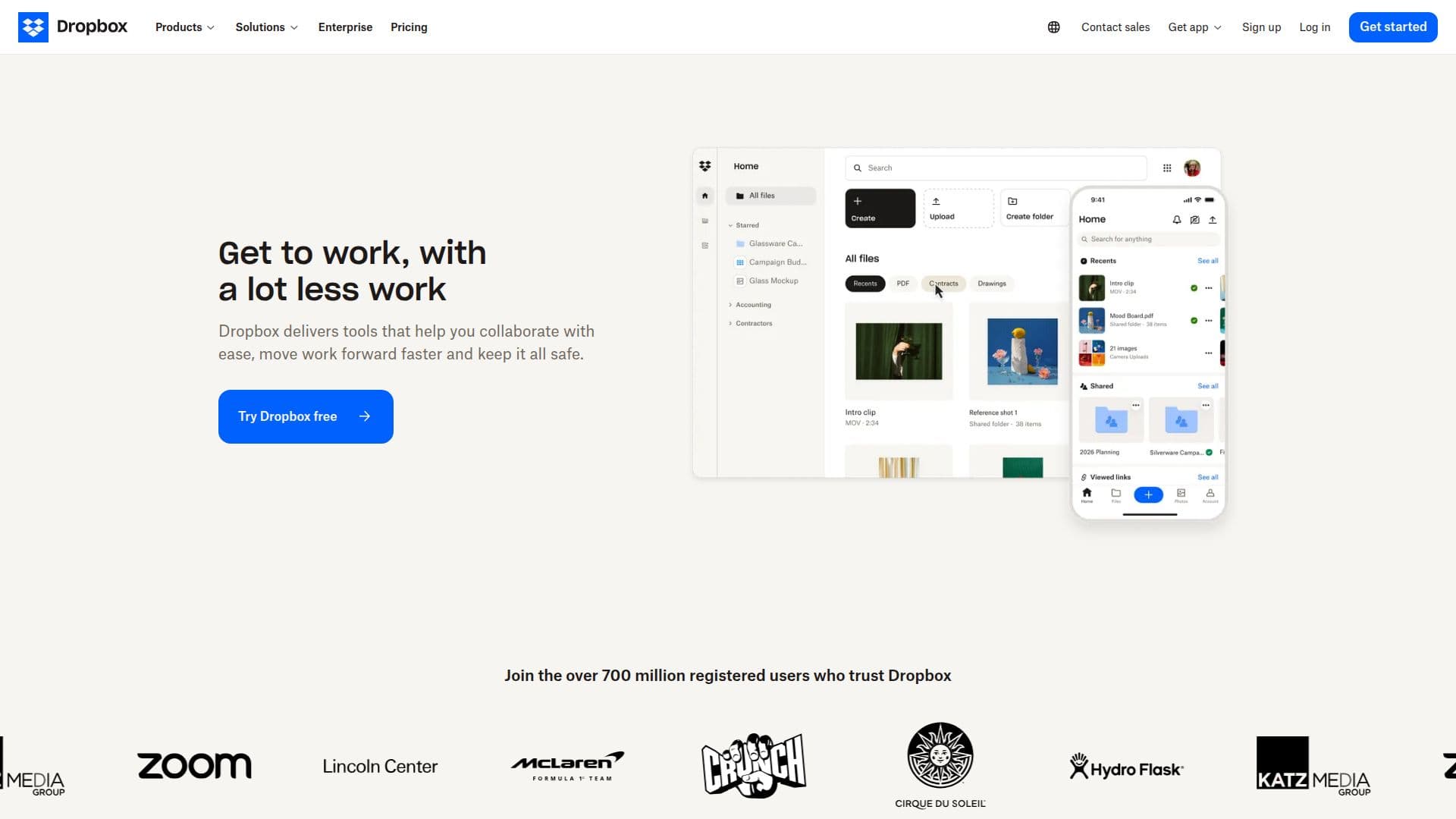Open the Get app dropdown
The width and height of the screenshot is (1456, 819).
[x=1194, y=27]
